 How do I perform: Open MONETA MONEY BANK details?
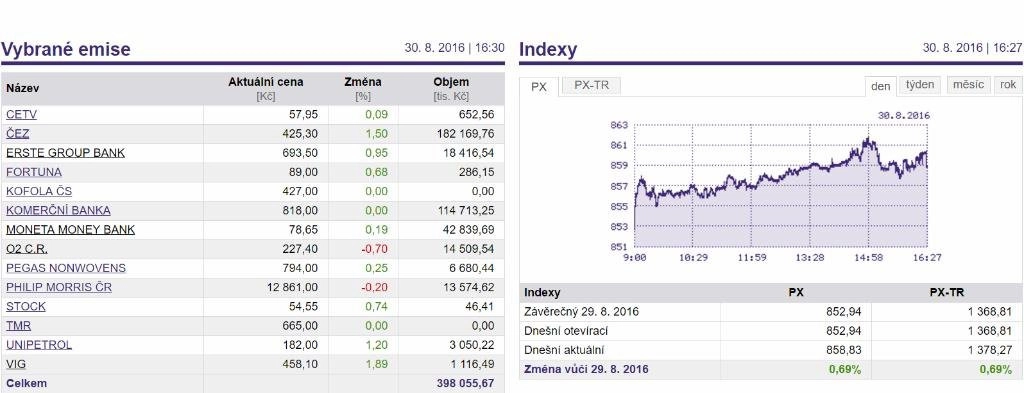coord(71,230)
